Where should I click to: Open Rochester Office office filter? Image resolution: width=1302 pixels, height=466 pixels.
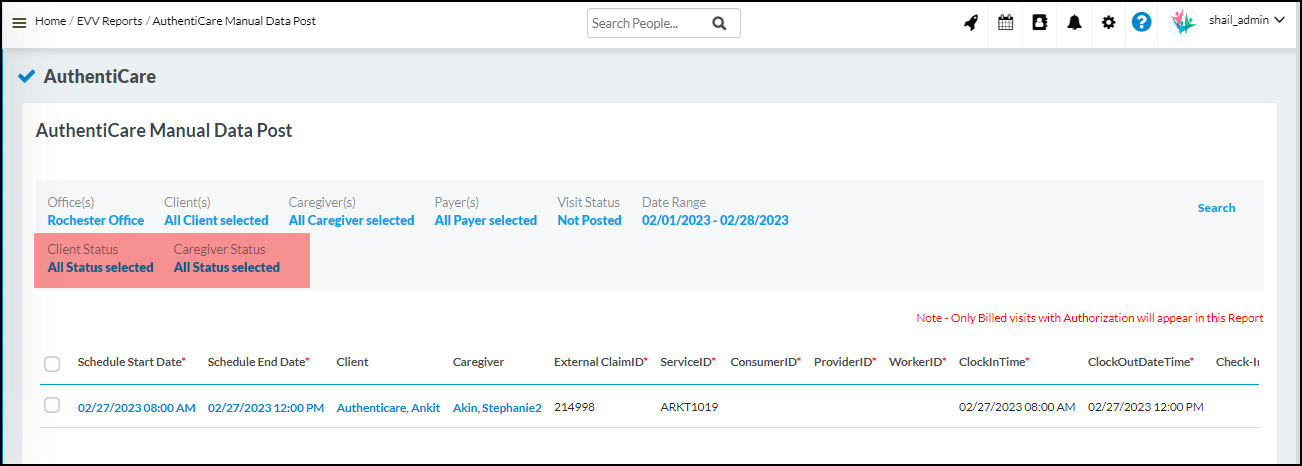point(95,220)
